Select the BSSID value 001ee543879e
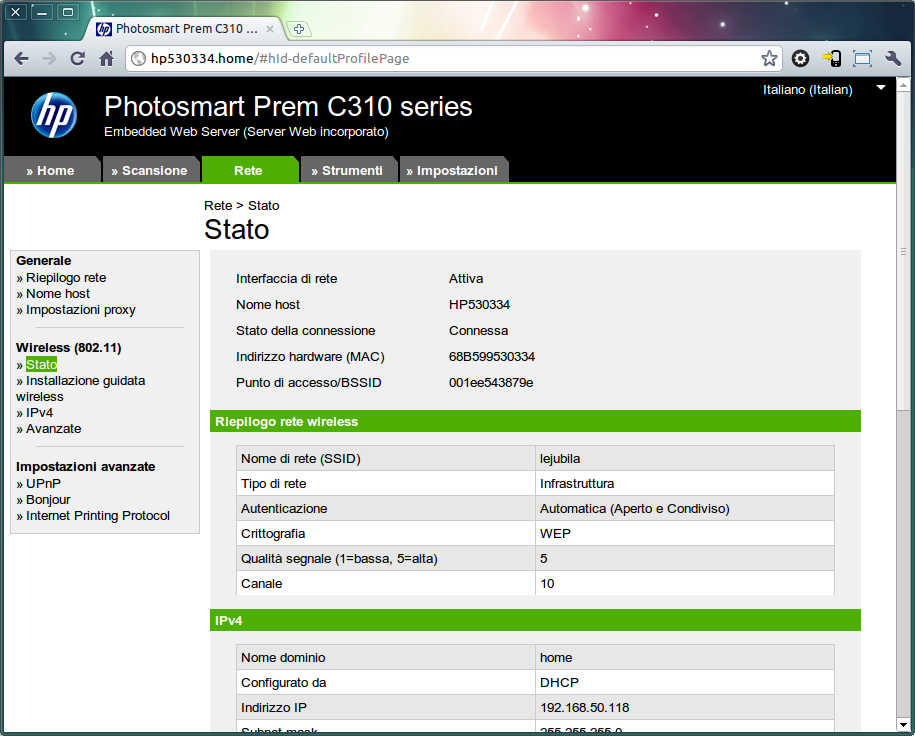 [491, 383]
